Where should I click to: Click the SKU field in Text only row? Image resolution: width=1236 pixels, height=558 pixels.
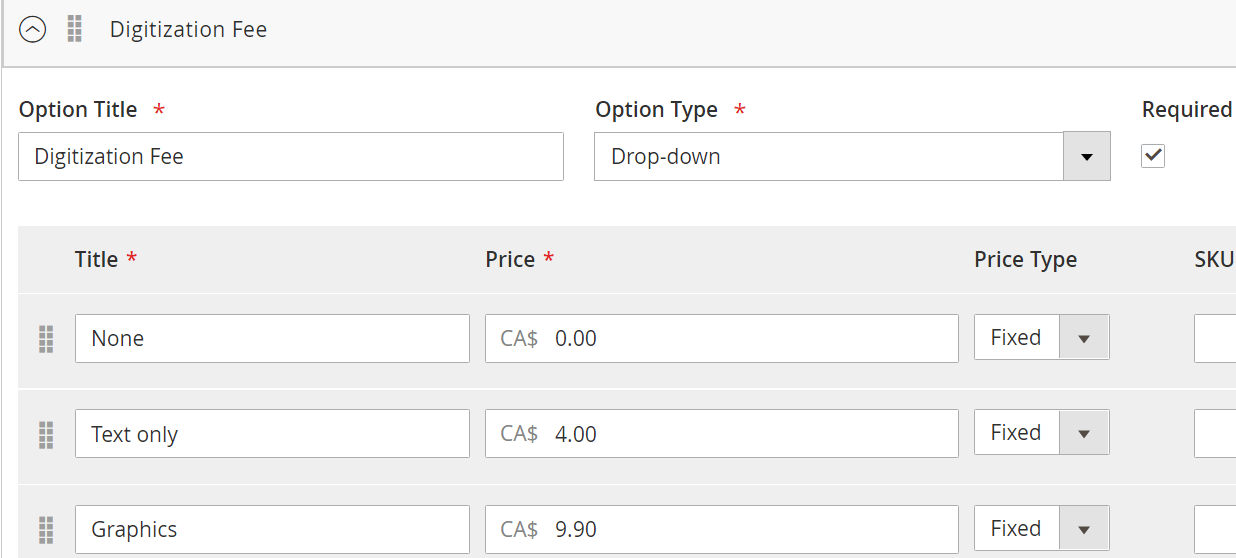pos(1215,434)
